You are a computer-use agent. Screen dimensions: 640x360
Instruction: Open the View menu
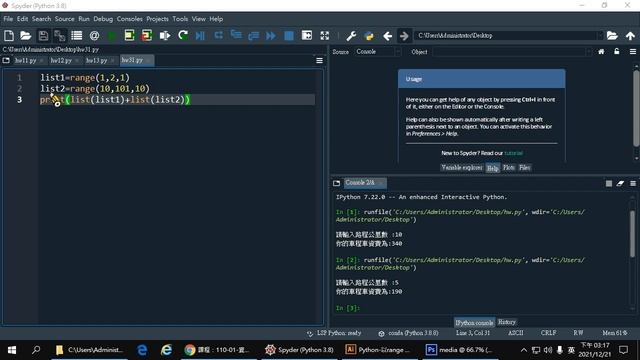pos(199,19)
